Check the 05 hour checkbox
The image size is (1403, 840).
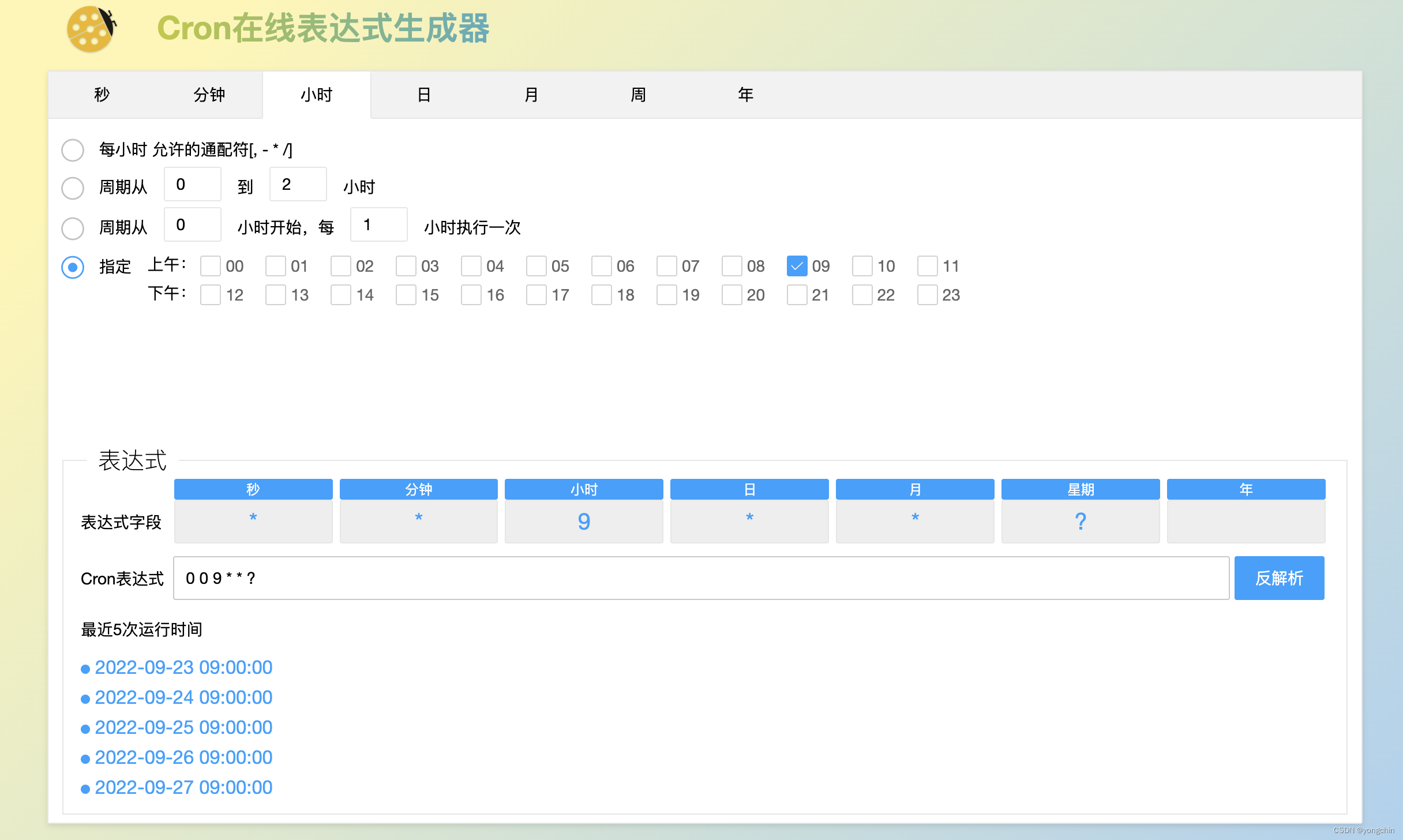[537, 266]
